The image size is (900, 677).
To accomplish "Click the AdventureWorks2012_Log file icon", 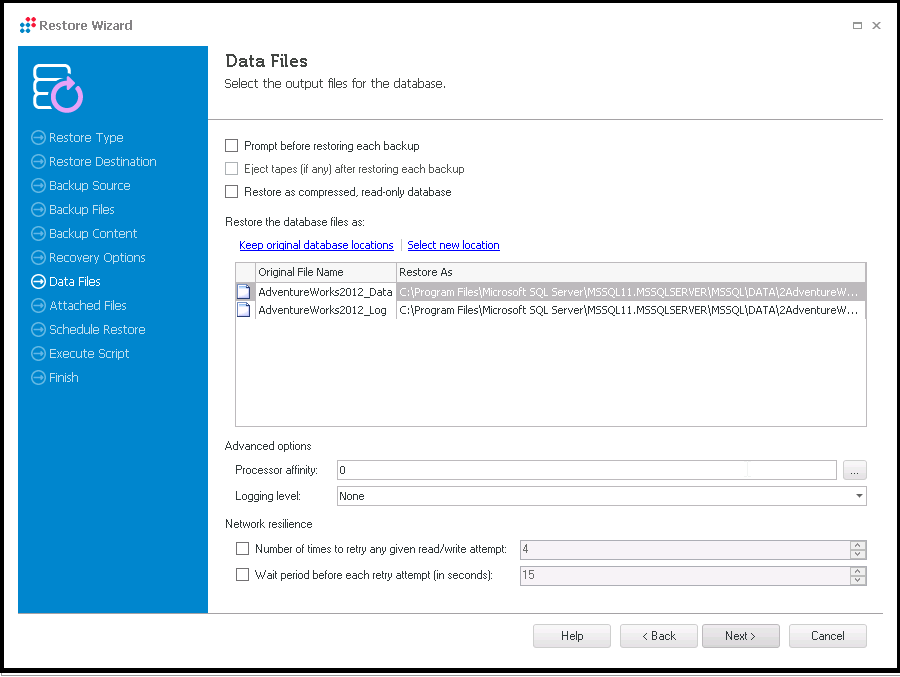I will click(244, 310).
